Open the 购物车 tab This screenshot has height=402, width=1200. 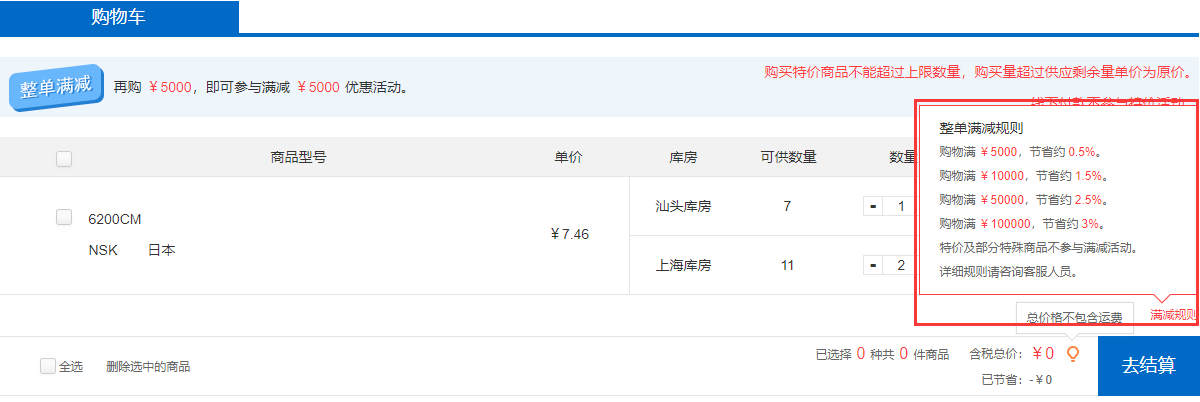click(119, 17)
